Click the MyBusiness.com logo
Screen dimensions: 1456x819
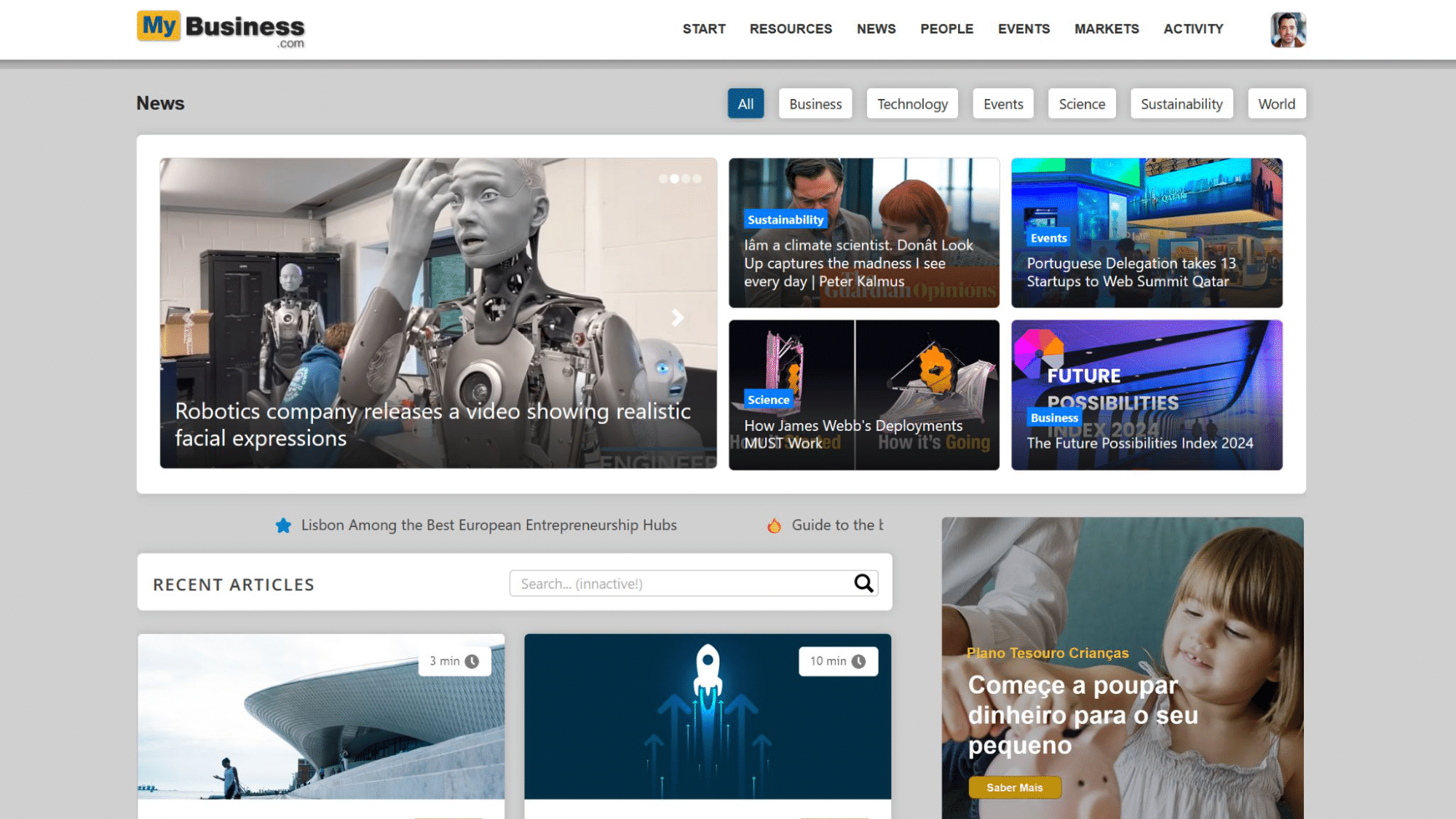point(221,29)
